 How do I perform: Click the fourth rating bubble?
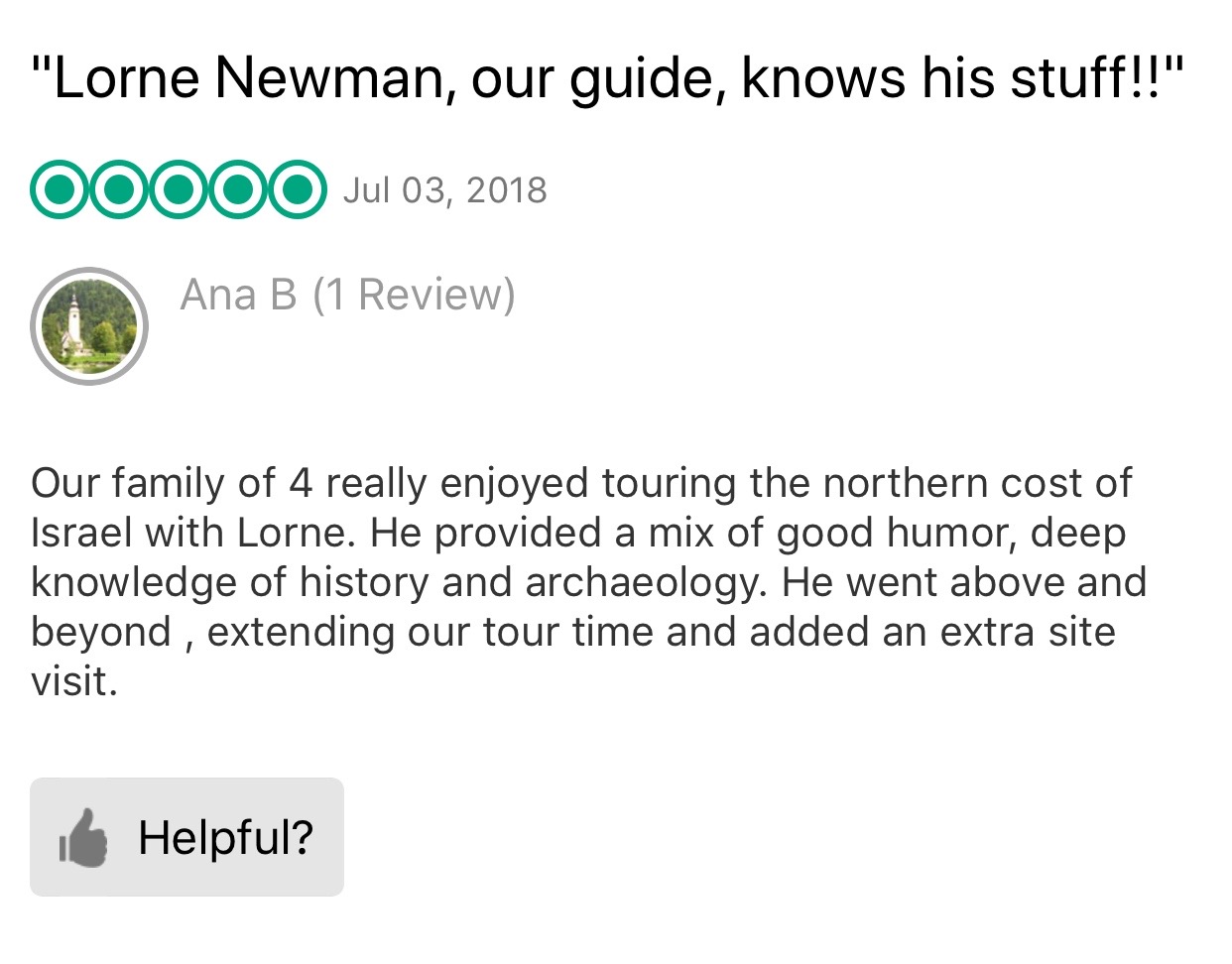pyautogui.click(x=237, y=189)
